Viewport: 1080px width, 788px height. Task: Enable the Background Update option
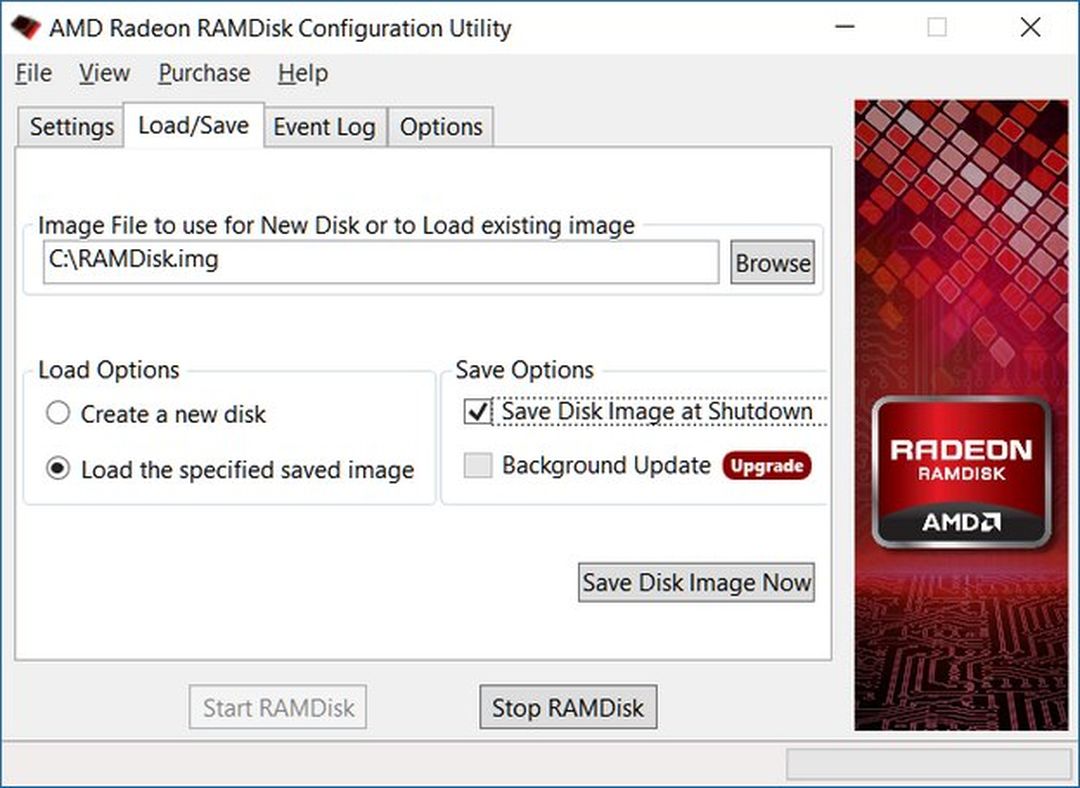[x=477, y=465]
